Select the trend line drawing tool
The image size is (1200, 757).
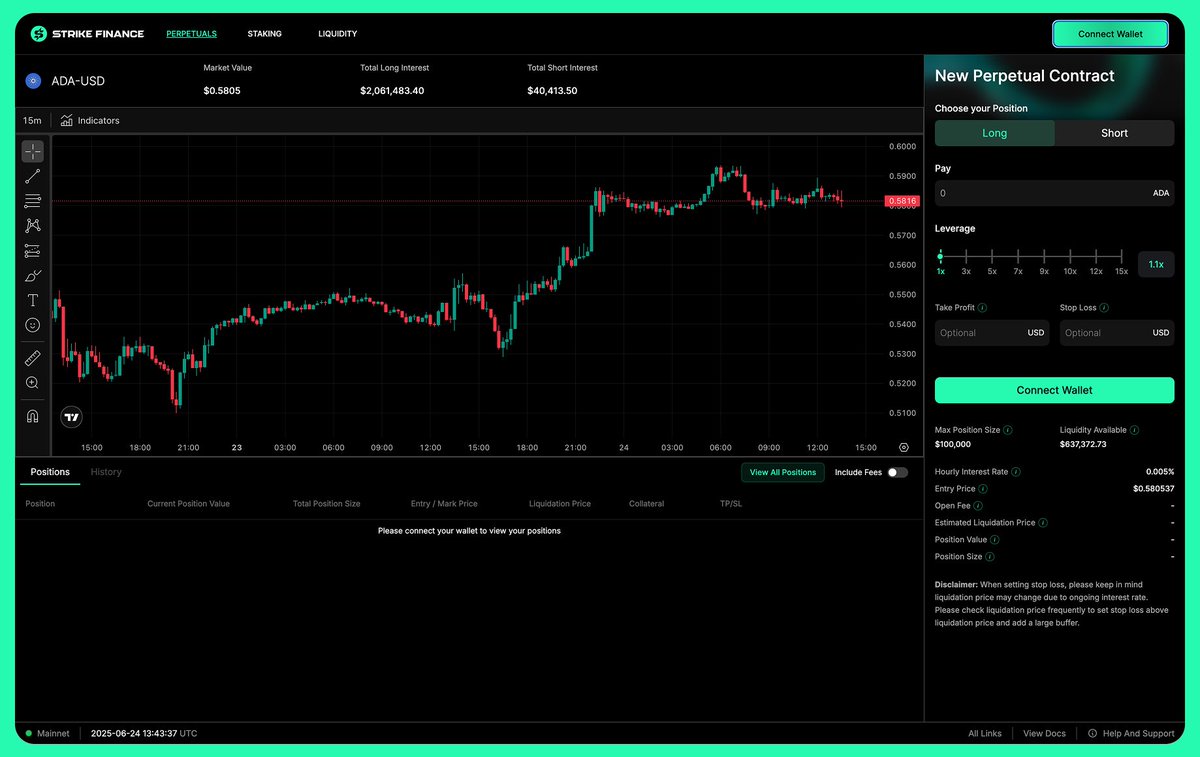32,176
